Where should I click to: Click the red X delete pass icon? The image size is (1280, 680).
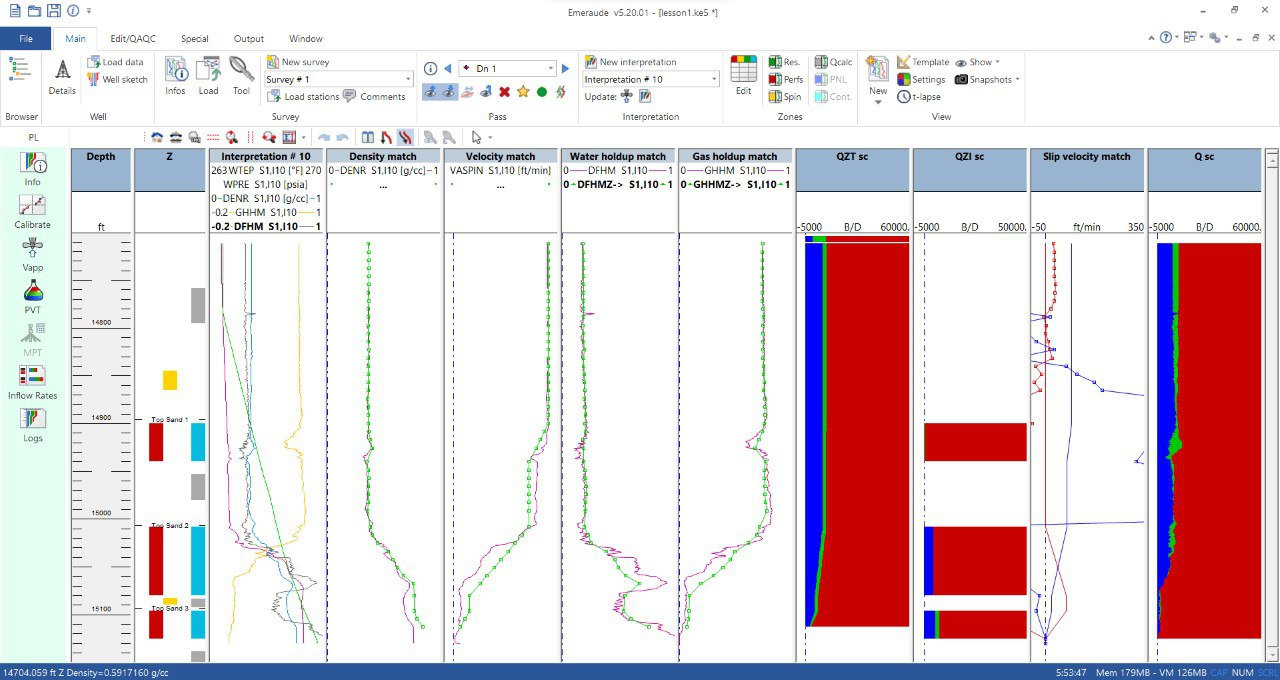pyautogui.click(x=505, y=92)
